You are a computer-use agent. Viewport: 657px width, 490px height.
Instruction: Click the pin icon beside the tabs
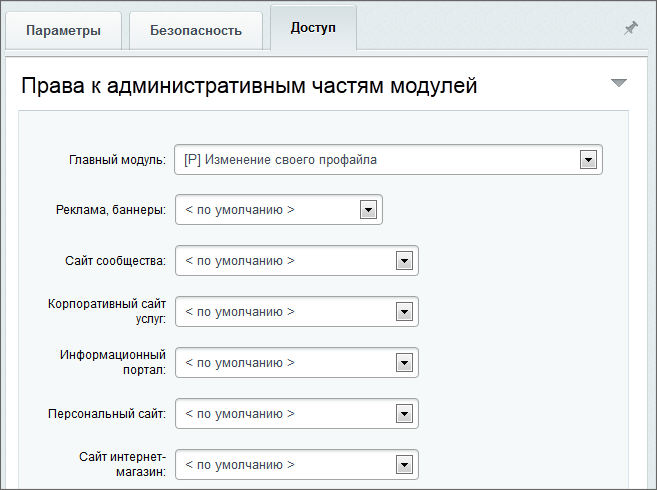[630, 29]
